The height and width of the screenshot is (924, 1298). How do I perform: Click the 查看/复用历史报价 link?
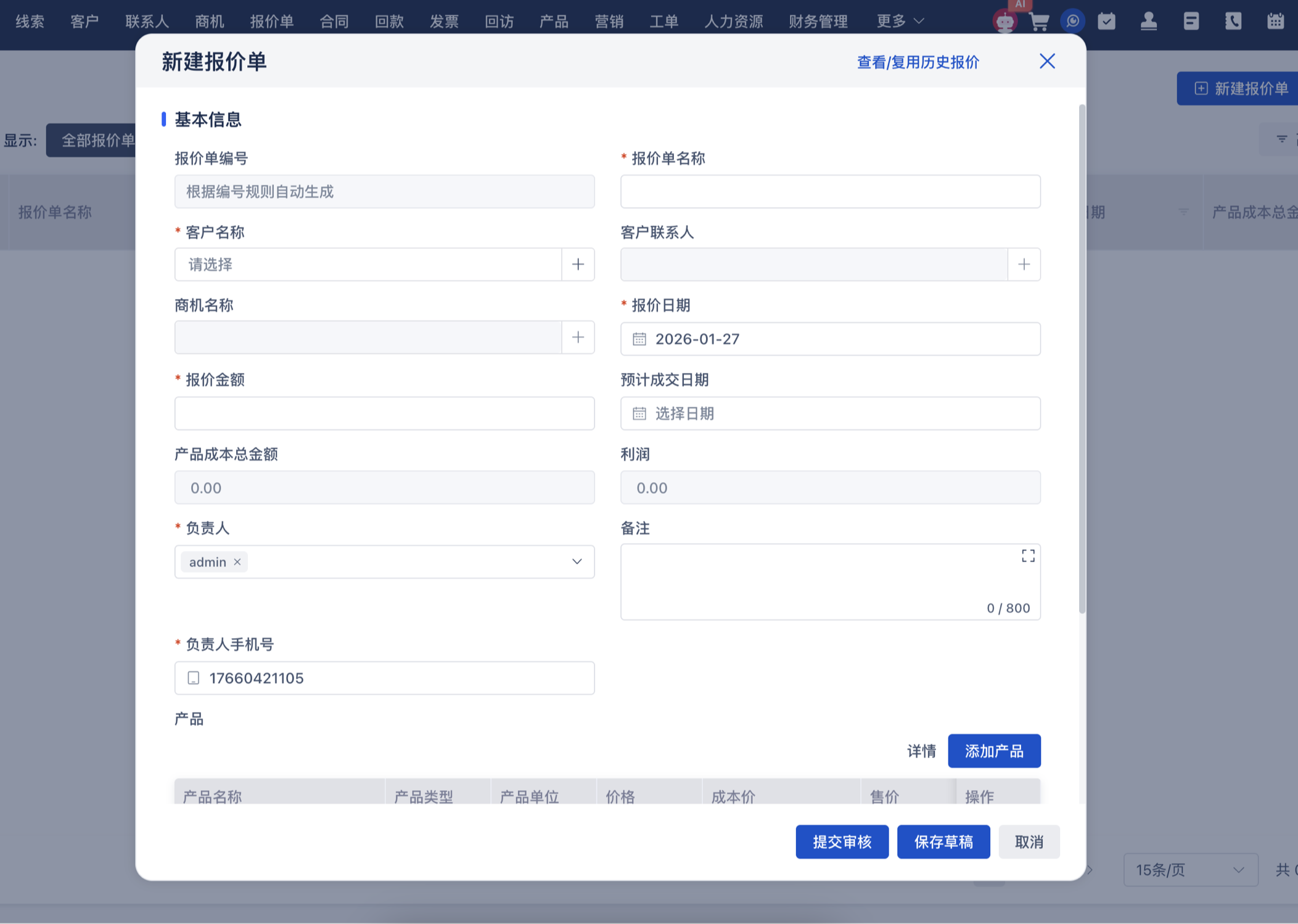(x=918, y=62)
